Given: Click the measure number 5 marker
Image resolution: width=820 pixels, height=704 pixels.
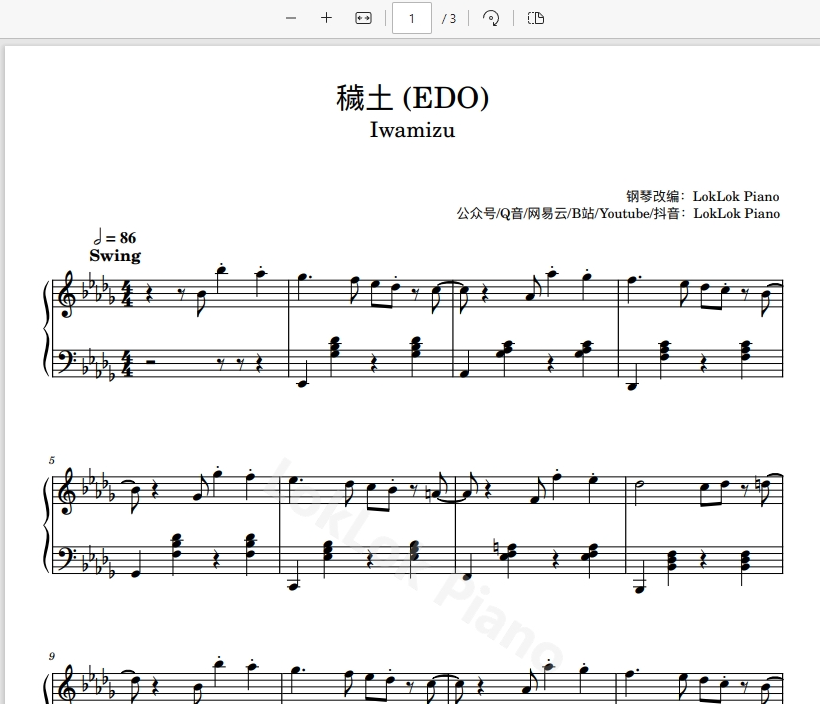Looking at the screenshot, I should click(x=50, y=460).
